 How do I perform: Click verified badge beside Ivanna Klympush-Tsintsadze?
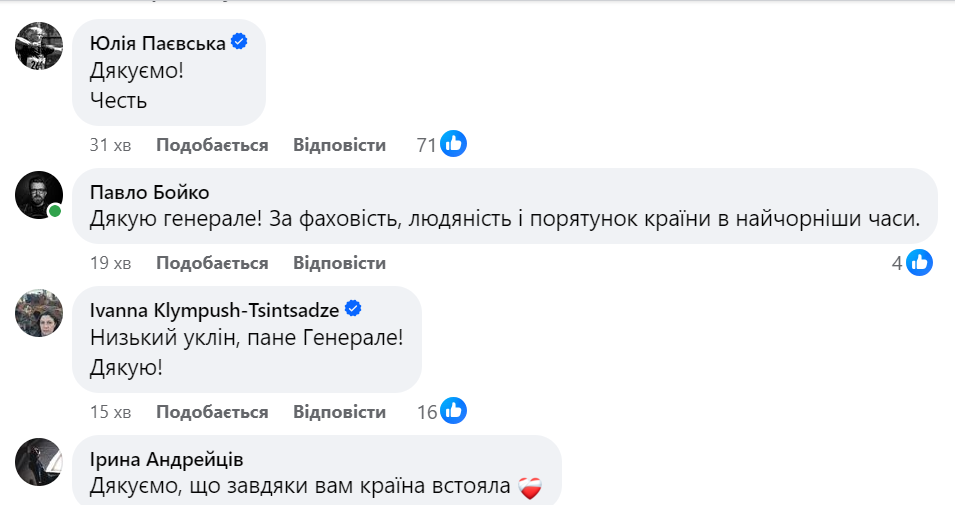pyautogui.click(x=353, y=308)
